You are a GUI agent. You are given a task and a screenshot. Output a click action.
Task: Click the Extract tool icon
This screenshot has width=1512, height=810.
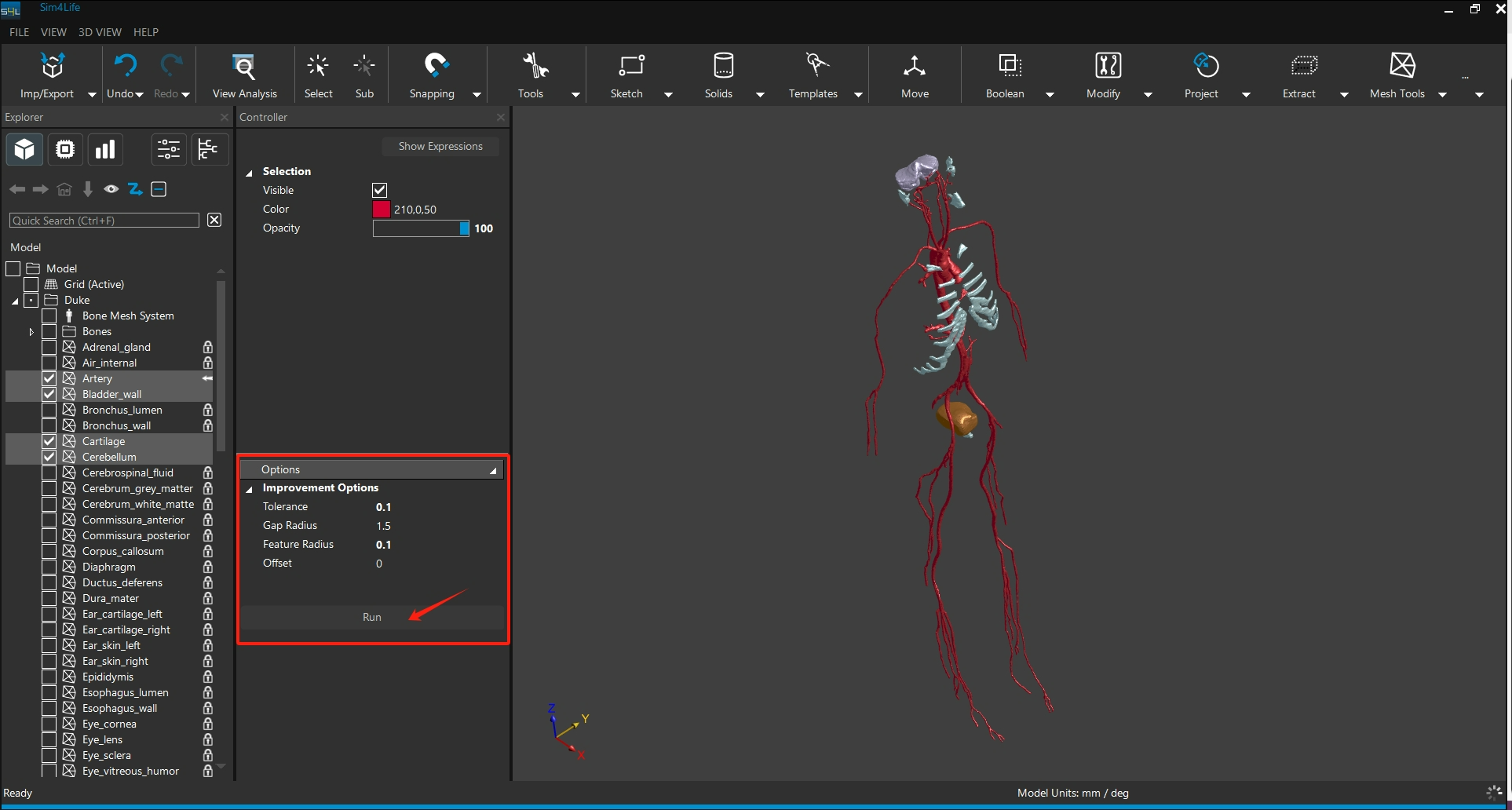click(1304, 67)
